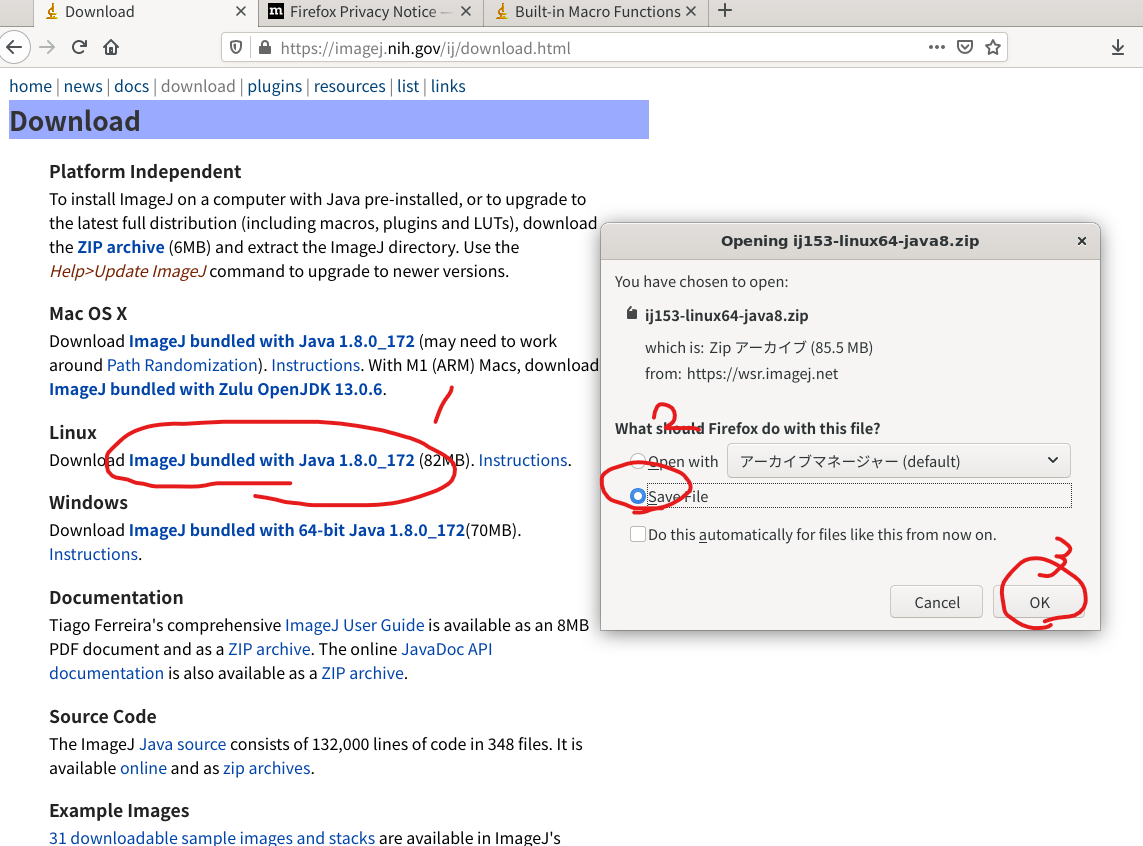This screenshot has height=846, width=1143.
Task: Open the Downloads arrow panel
Action: click(x=1117, y=47)
